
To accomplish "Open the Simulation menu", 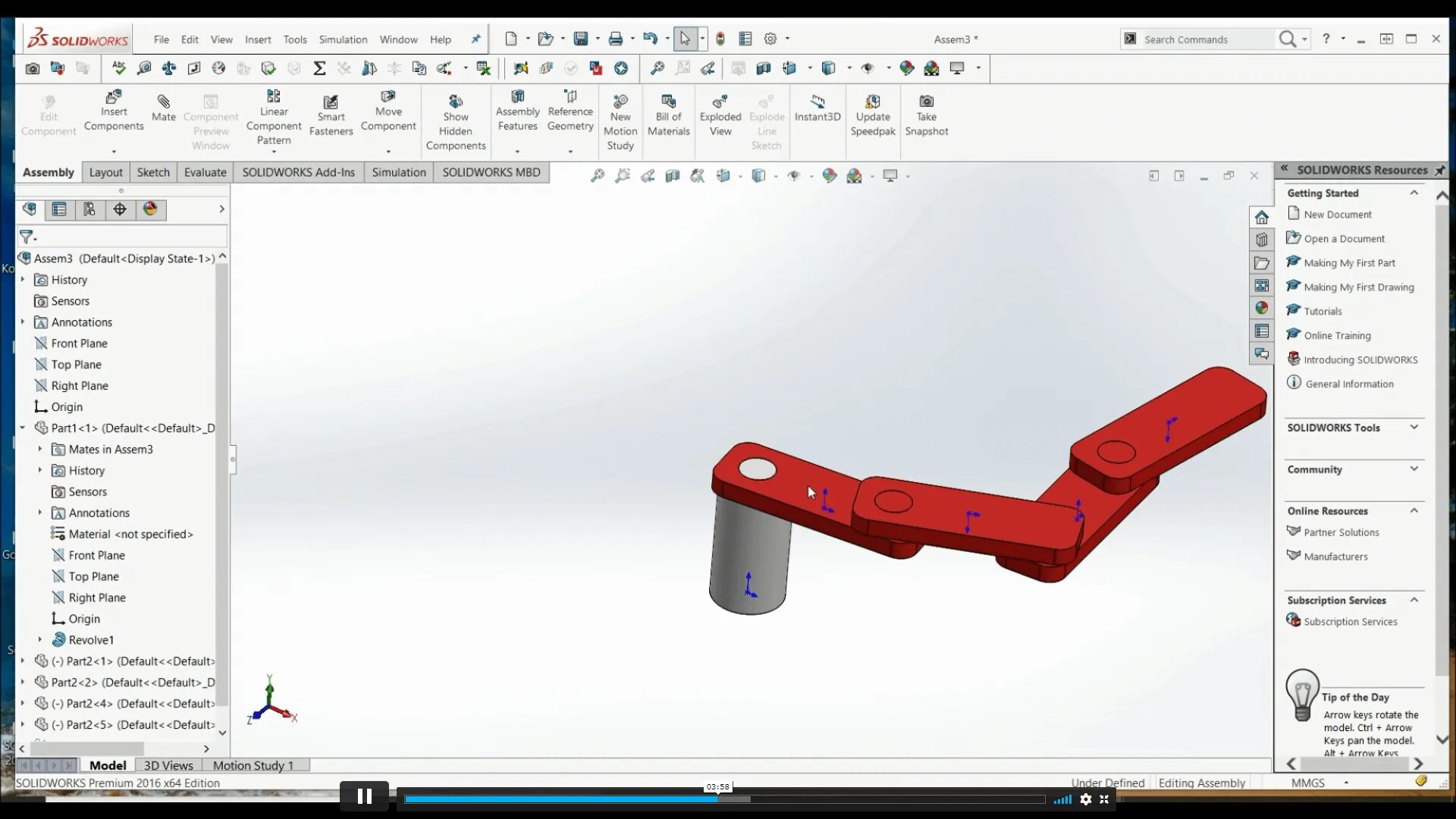I will [x=343, y=39].
